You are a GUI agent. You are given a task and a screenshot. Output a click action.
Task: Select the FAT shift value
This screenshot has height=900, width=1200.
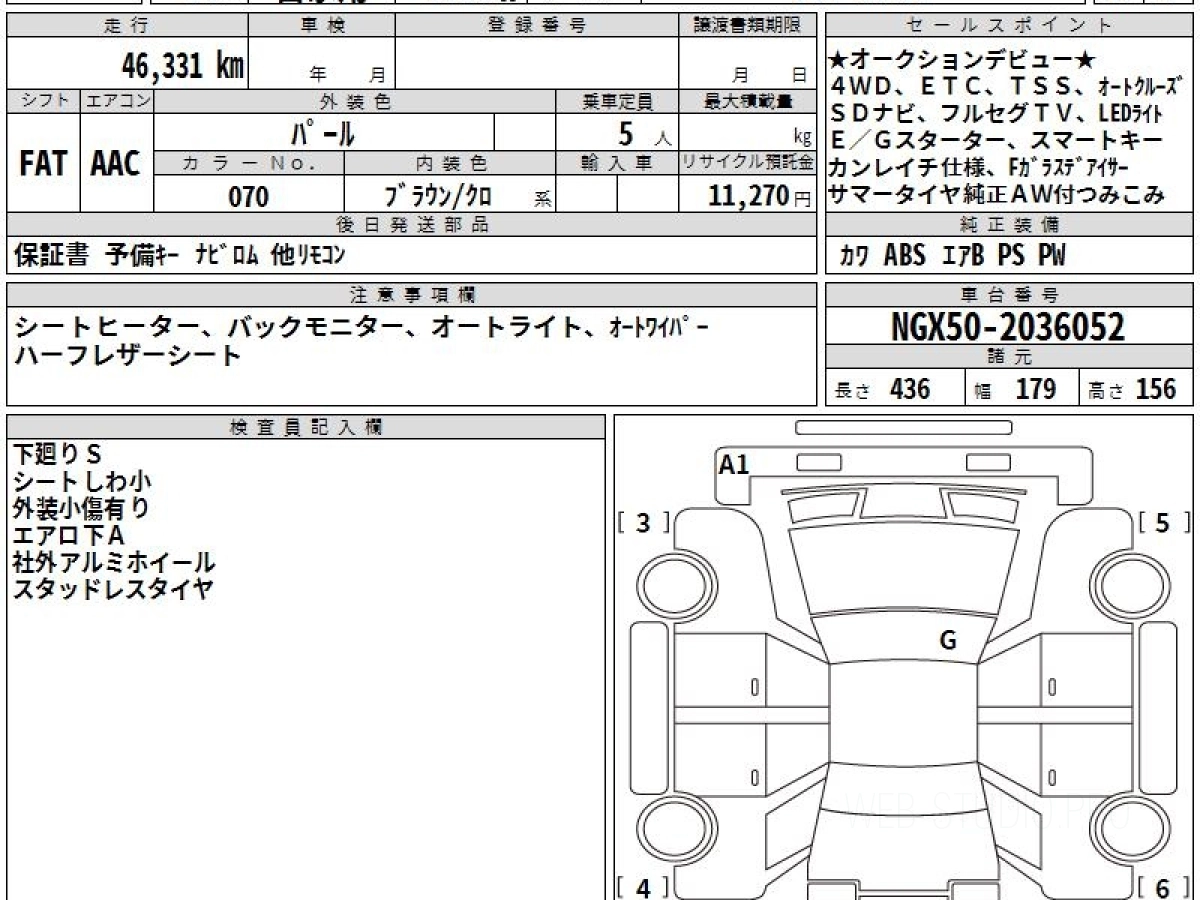pos(42,164)
